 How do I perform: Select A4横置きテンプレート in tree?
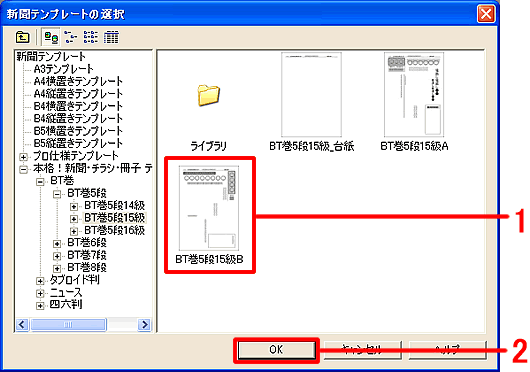[x=78, y=81]
